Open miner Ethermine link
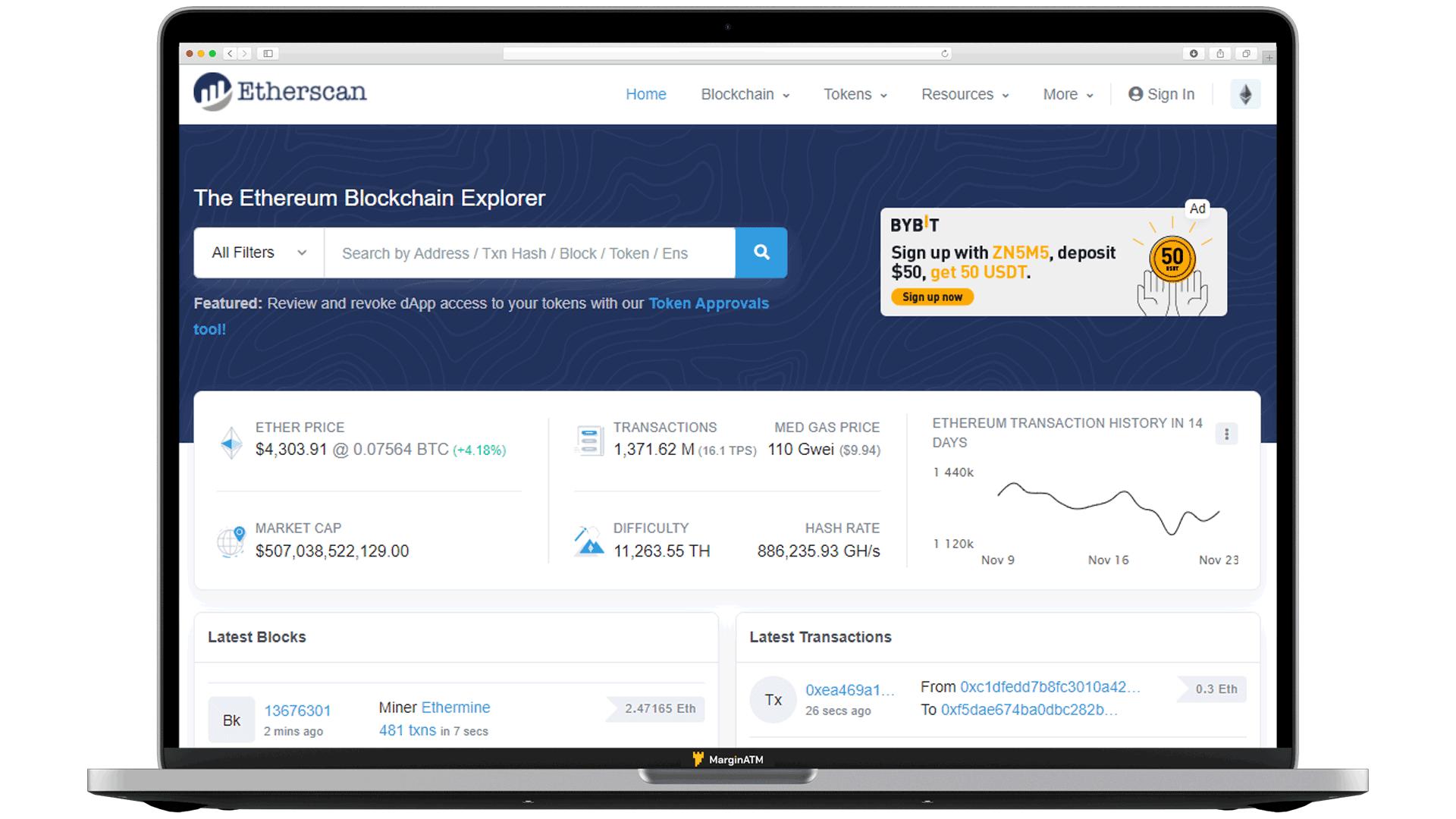Image resolution: width=1456 pixels, height=819 pixels. point(456,707)
